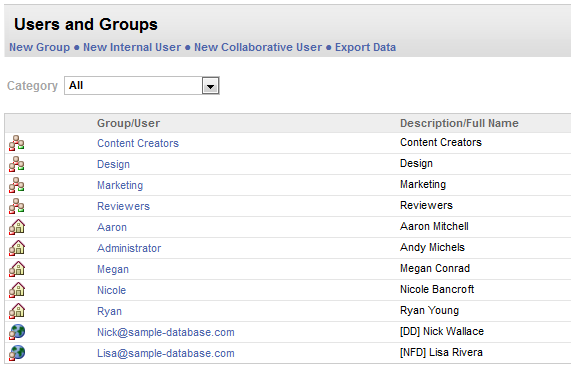Click the Category field showing All
The width and height of the screenshot is (571, 369).
tap(142, 86)
